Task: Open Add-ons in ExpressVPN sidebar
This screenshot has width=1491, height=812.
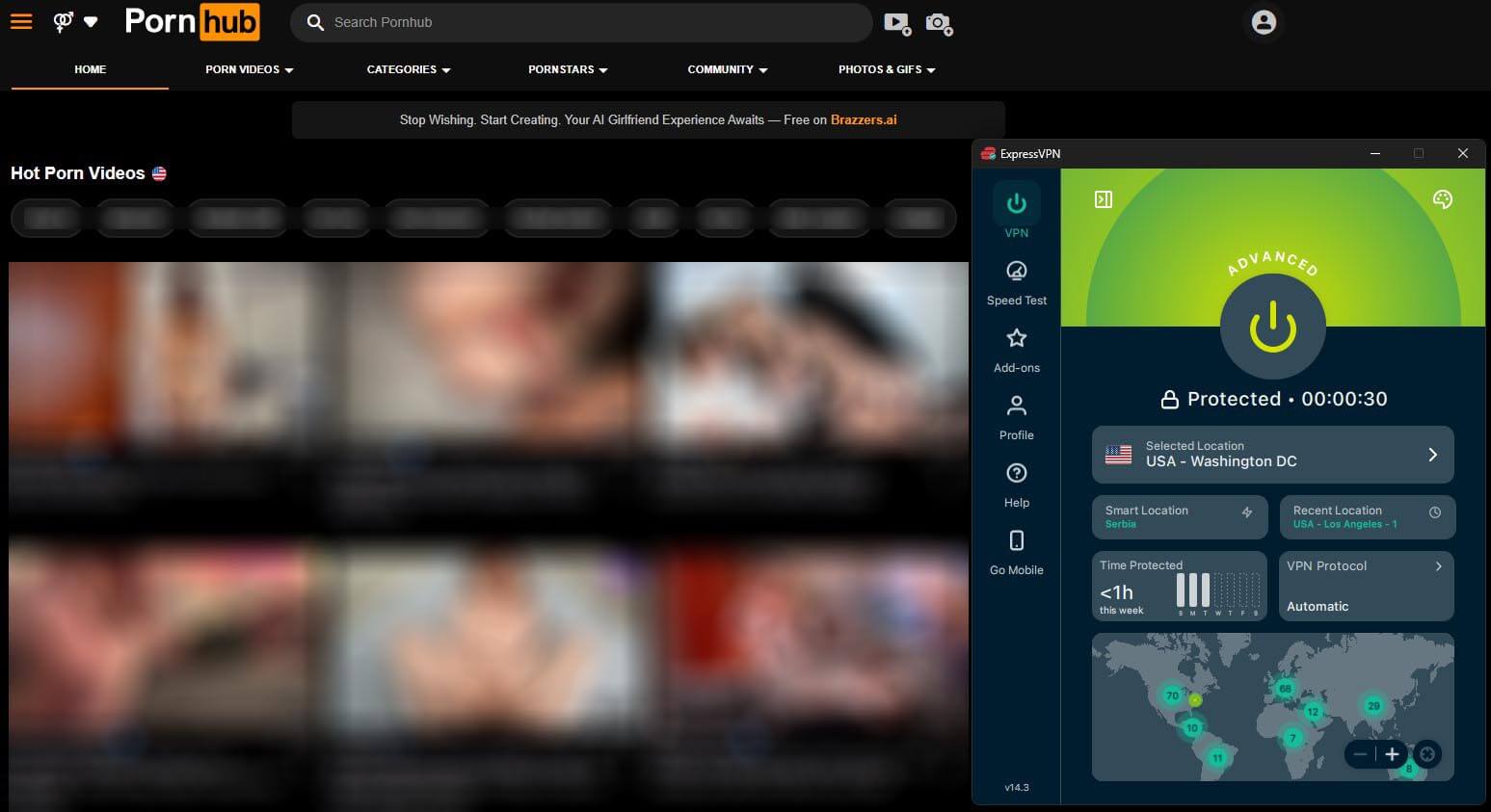Action: click(1017, 351)
